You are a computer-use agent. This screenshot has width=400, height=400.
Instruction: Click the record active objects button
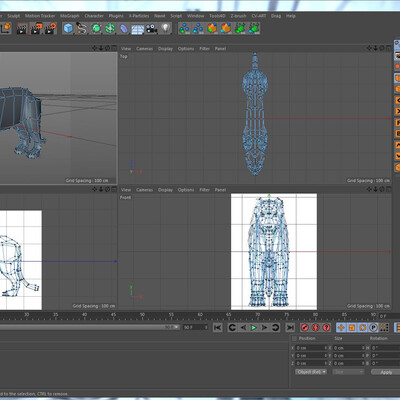(x=304, y=328)
